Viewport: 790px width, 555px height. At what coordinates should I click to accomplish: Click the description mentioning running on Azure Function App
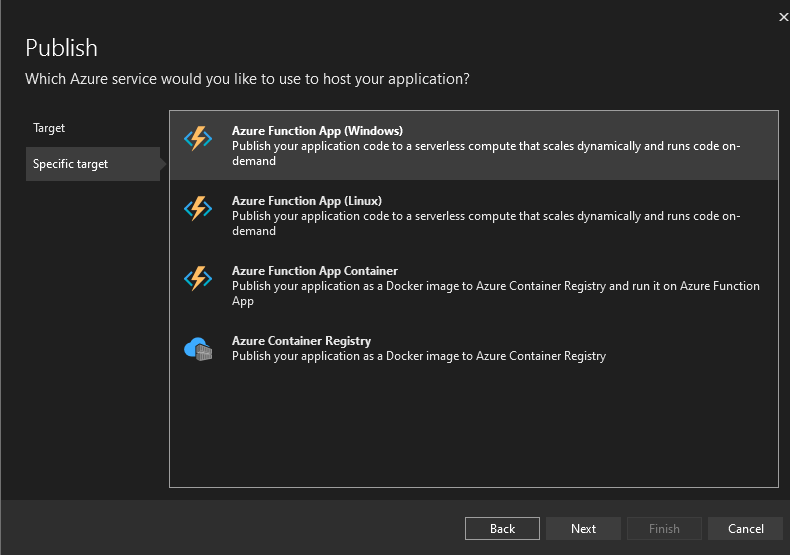pos(495,293)
